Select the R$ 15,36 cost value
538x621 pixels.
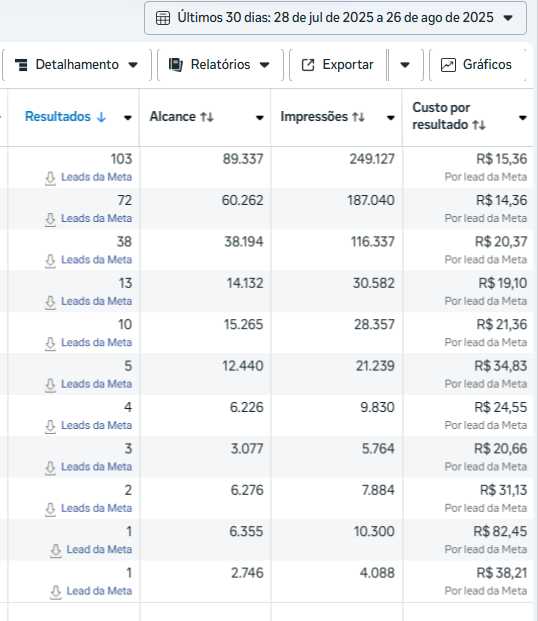[502, 159]
